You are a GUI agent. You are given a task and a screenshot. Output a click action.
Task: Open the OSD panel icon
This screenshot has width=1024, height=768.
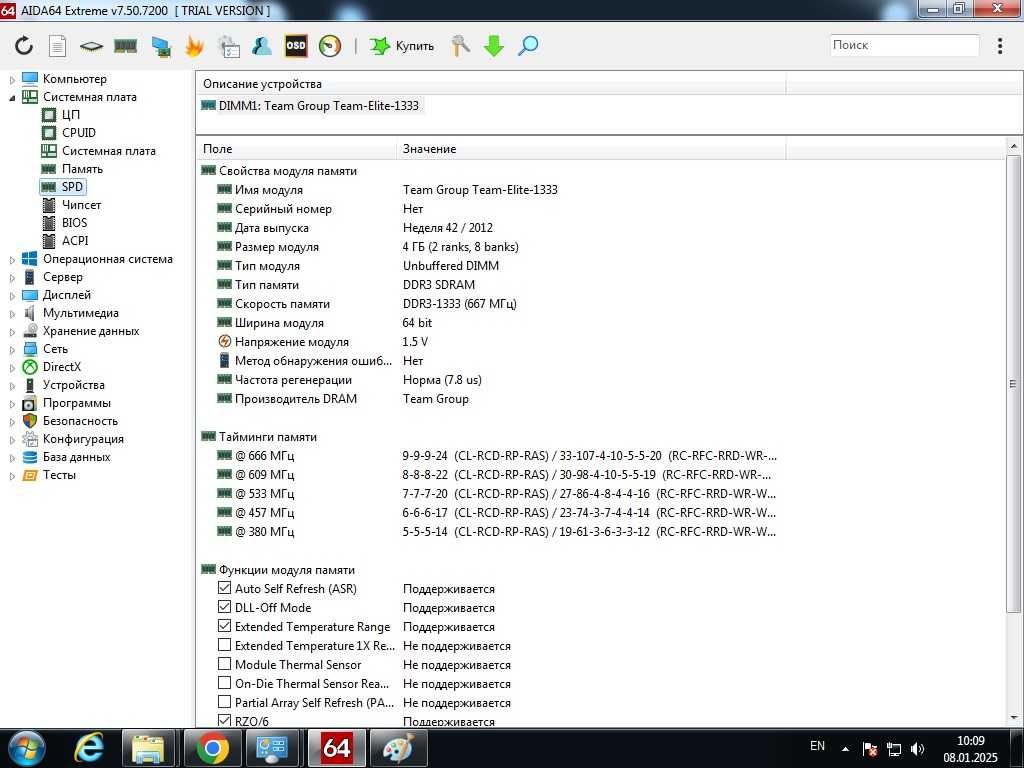click(x=296, y=46)
